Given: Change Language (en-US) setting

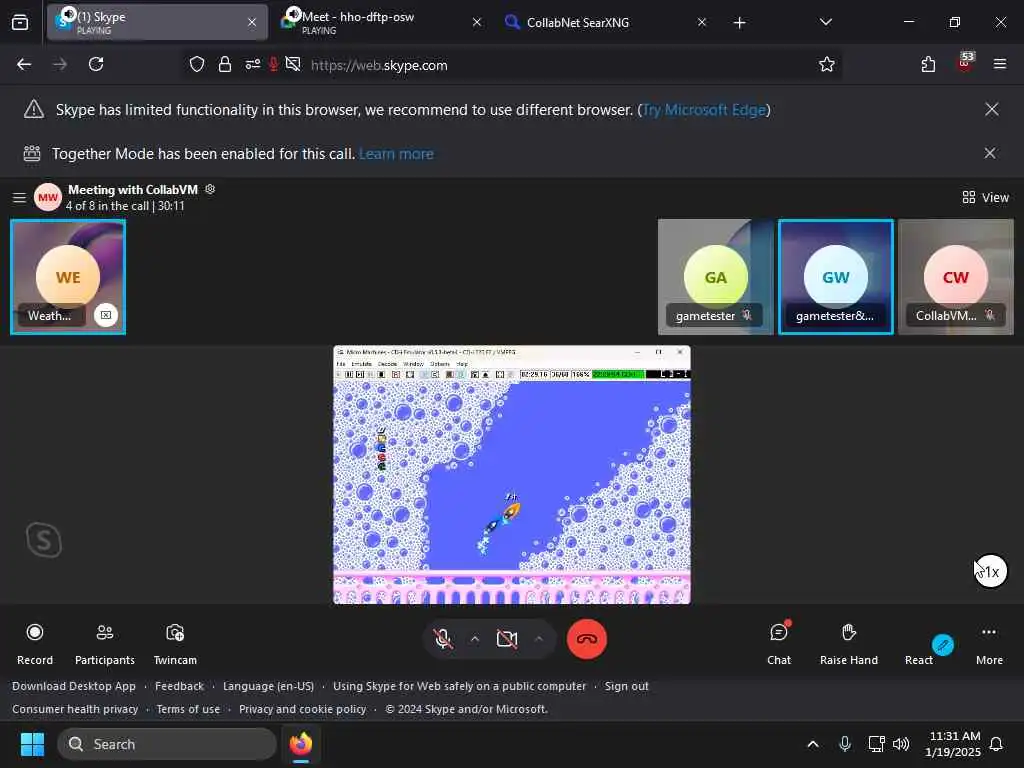Looking at the screenshot, I should pos(268,686).
